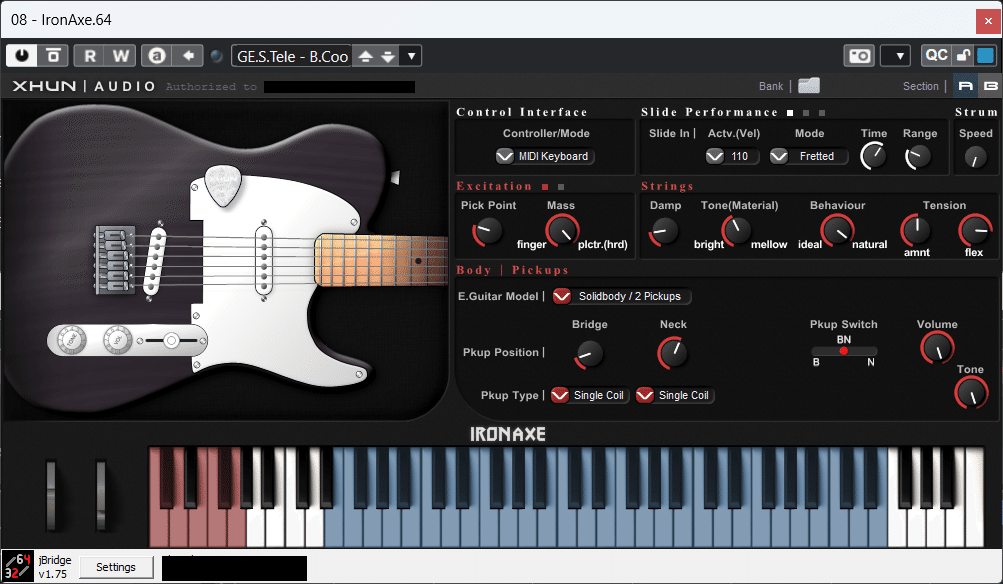Click the Tension amnt knob
Viewport: 1003px width, 584px height.
coord(916,230)
